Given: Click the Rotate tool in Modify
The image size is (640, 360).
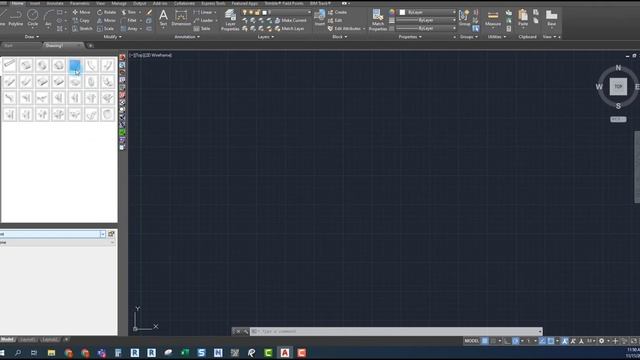Looking at the screenshot, I should tap(107, 12).
